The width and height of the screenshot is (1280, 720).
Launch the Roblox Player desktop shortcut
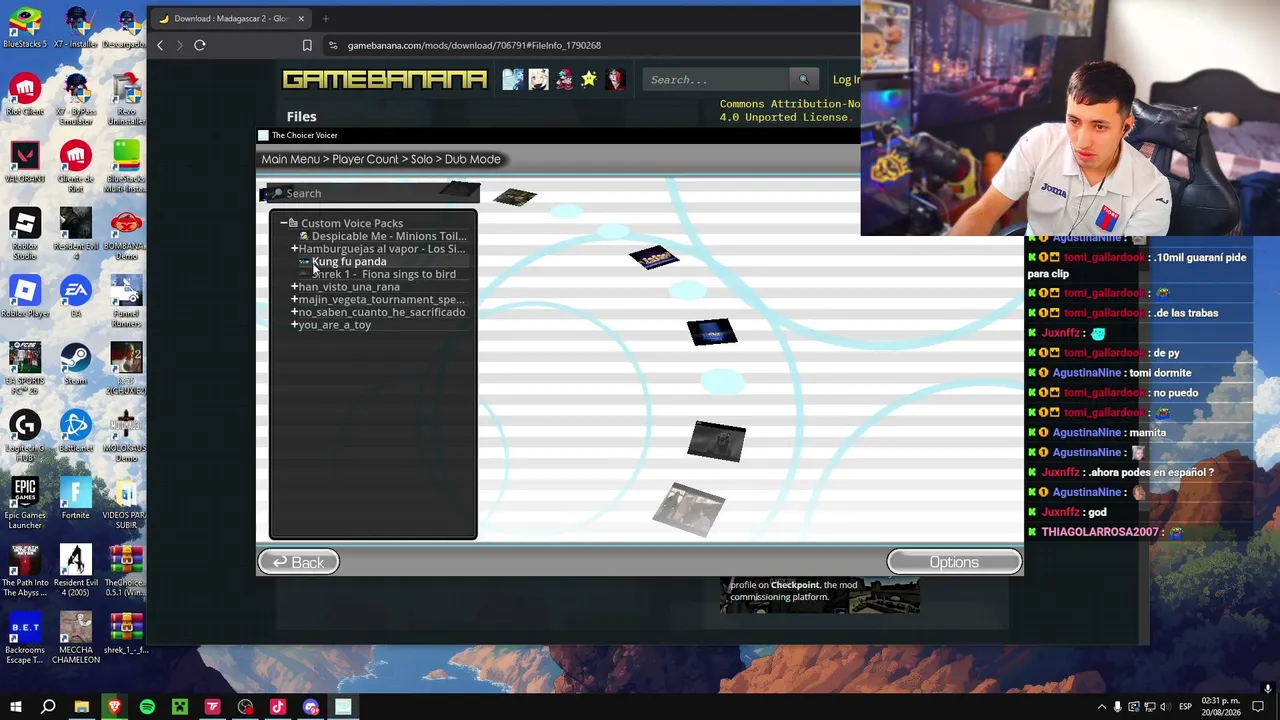coord(25,297)
